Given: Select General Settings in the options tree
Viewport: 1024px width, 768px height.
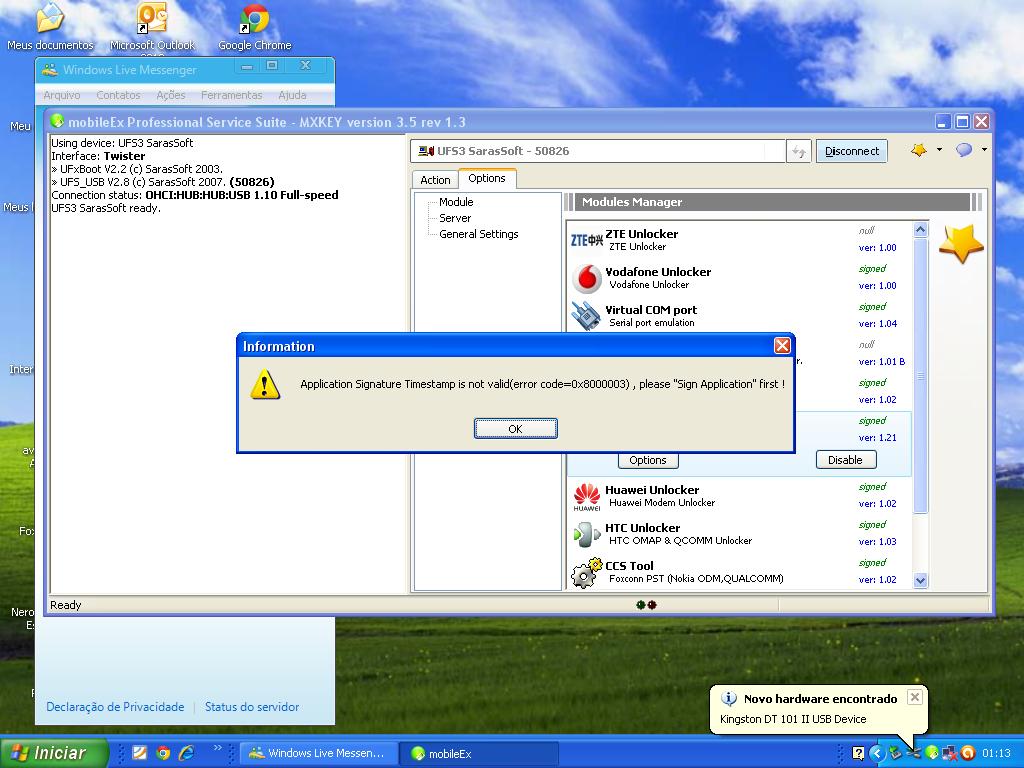Looking at the screenshot, I should (479, 234).
